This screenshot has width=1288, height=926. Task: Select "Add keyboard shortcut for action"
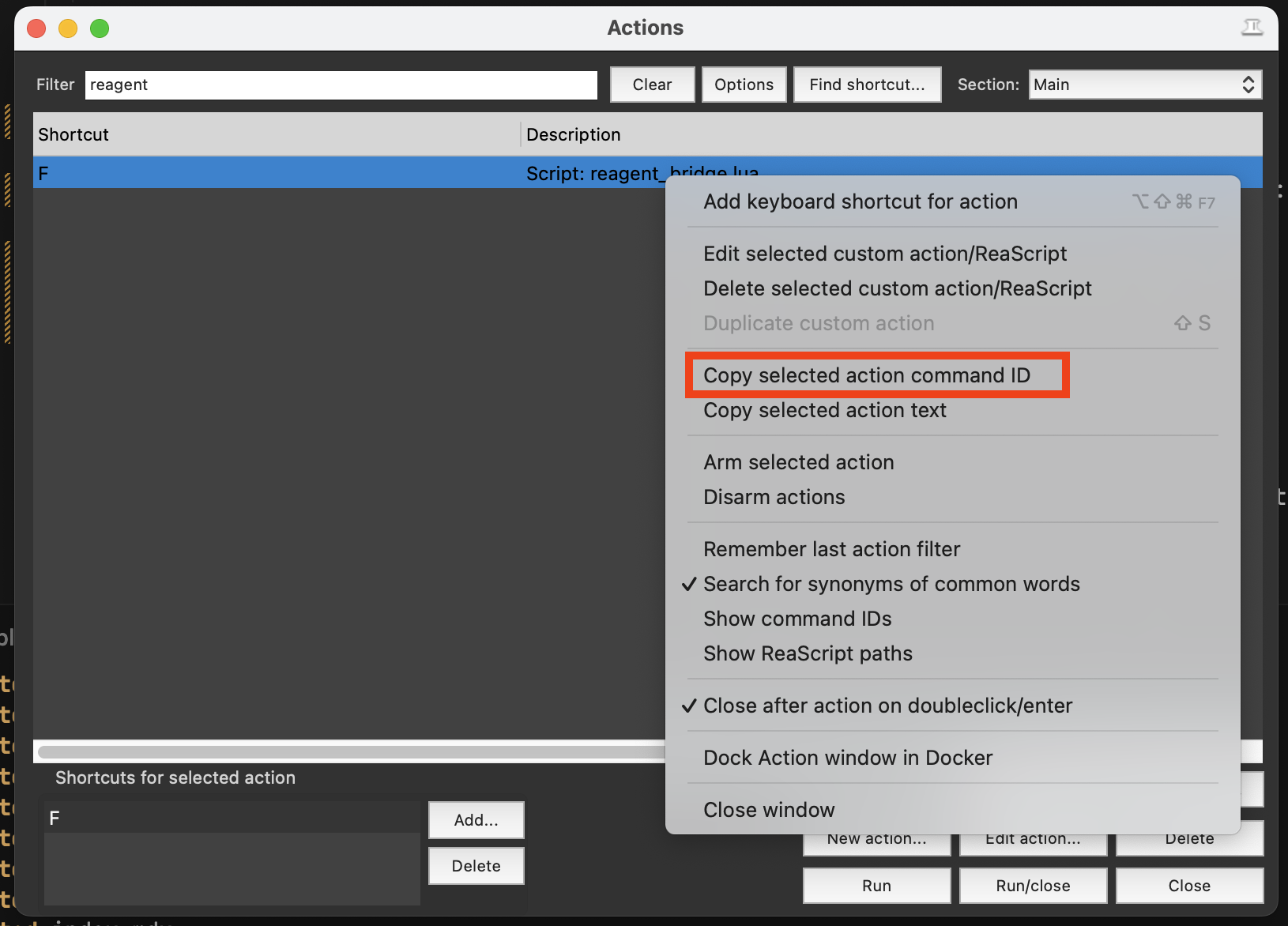(x=861, y=201)
